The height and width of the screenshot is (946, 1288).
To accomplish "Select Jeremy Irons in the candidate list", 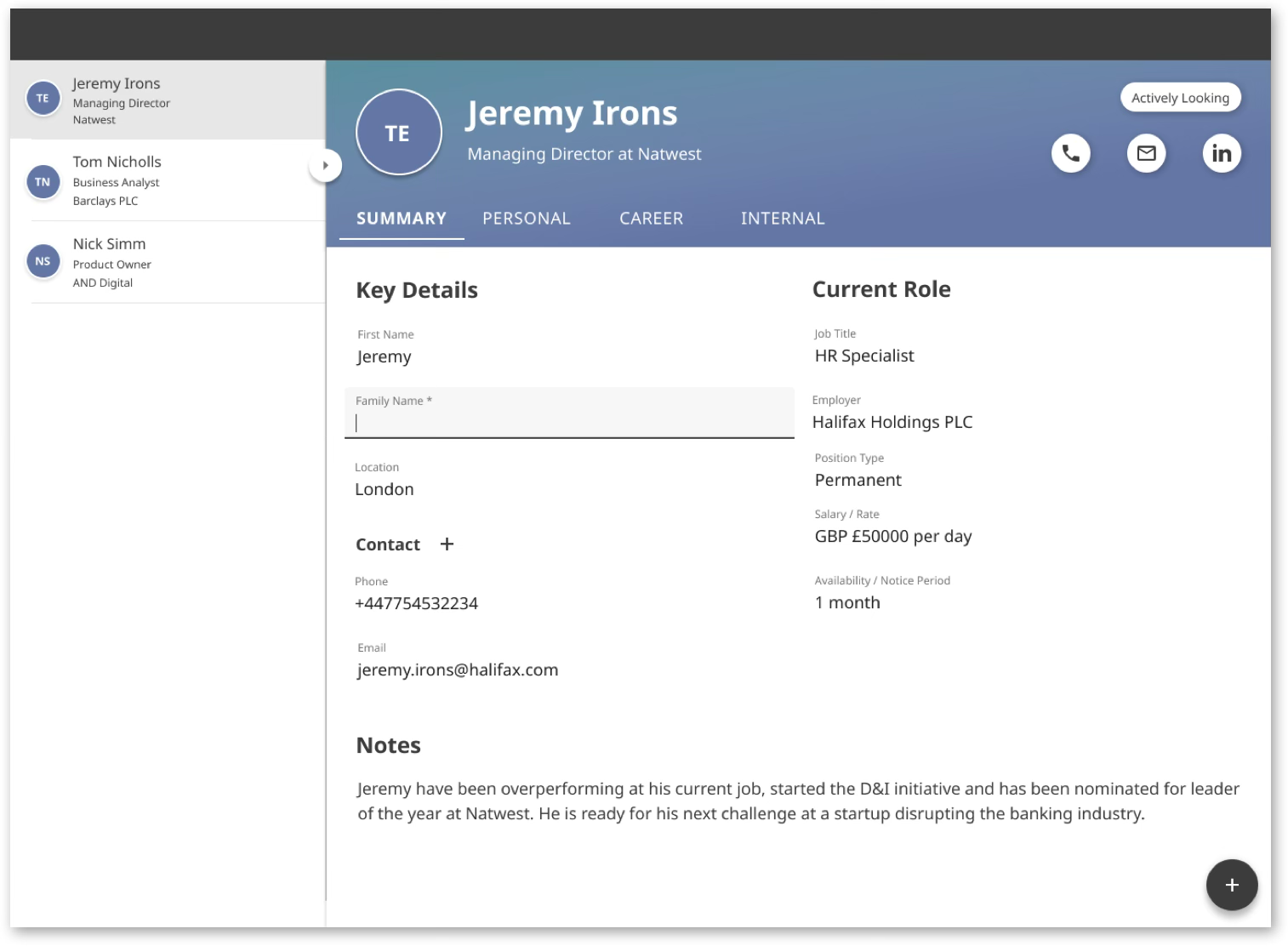I will point(168,100).
